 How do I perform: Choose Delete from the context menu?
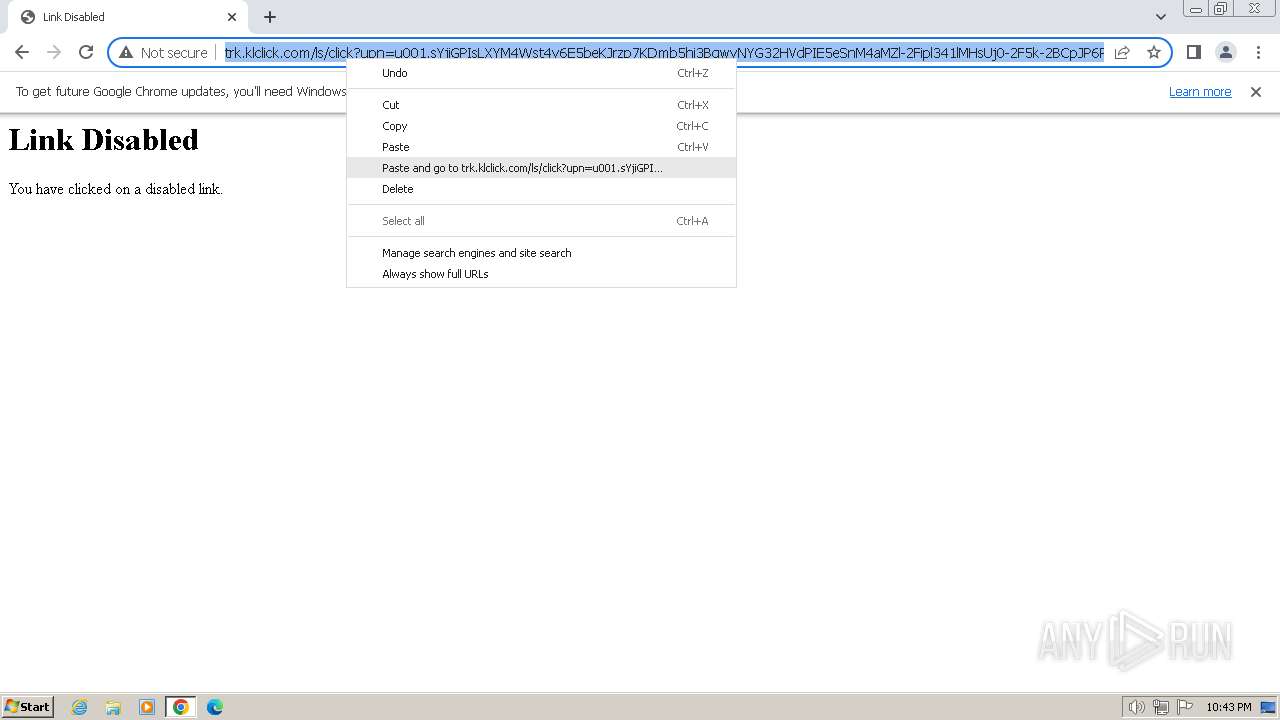click(541, 189)
